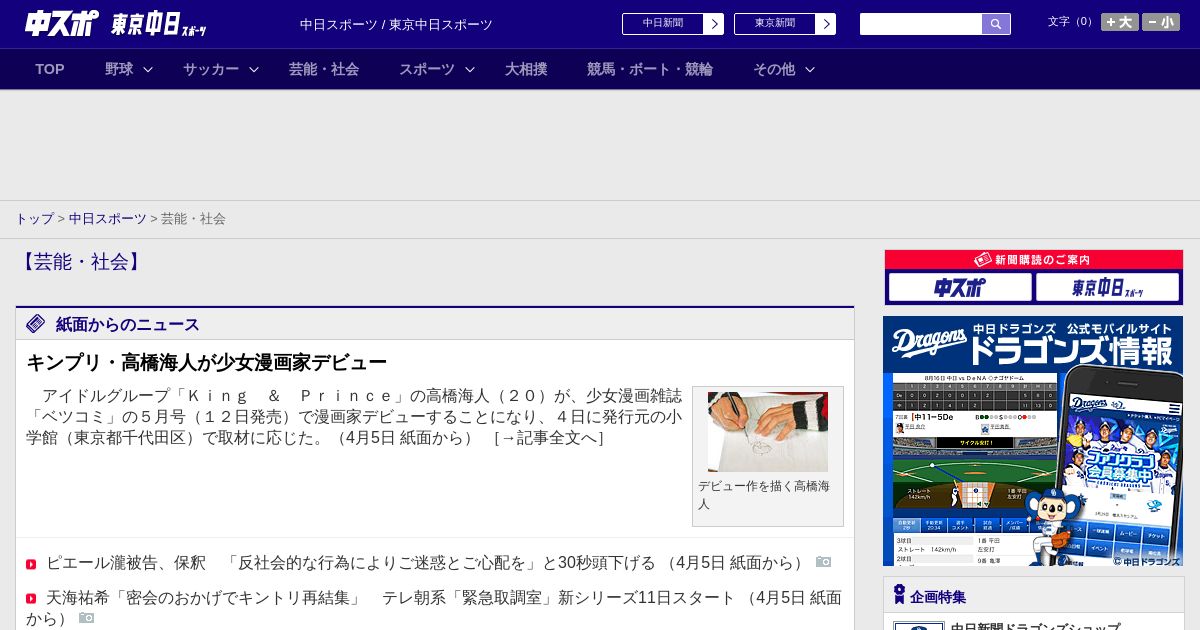Click 企画特集 section icon
Screen dimensions: 1200x630
click(899, 595)
